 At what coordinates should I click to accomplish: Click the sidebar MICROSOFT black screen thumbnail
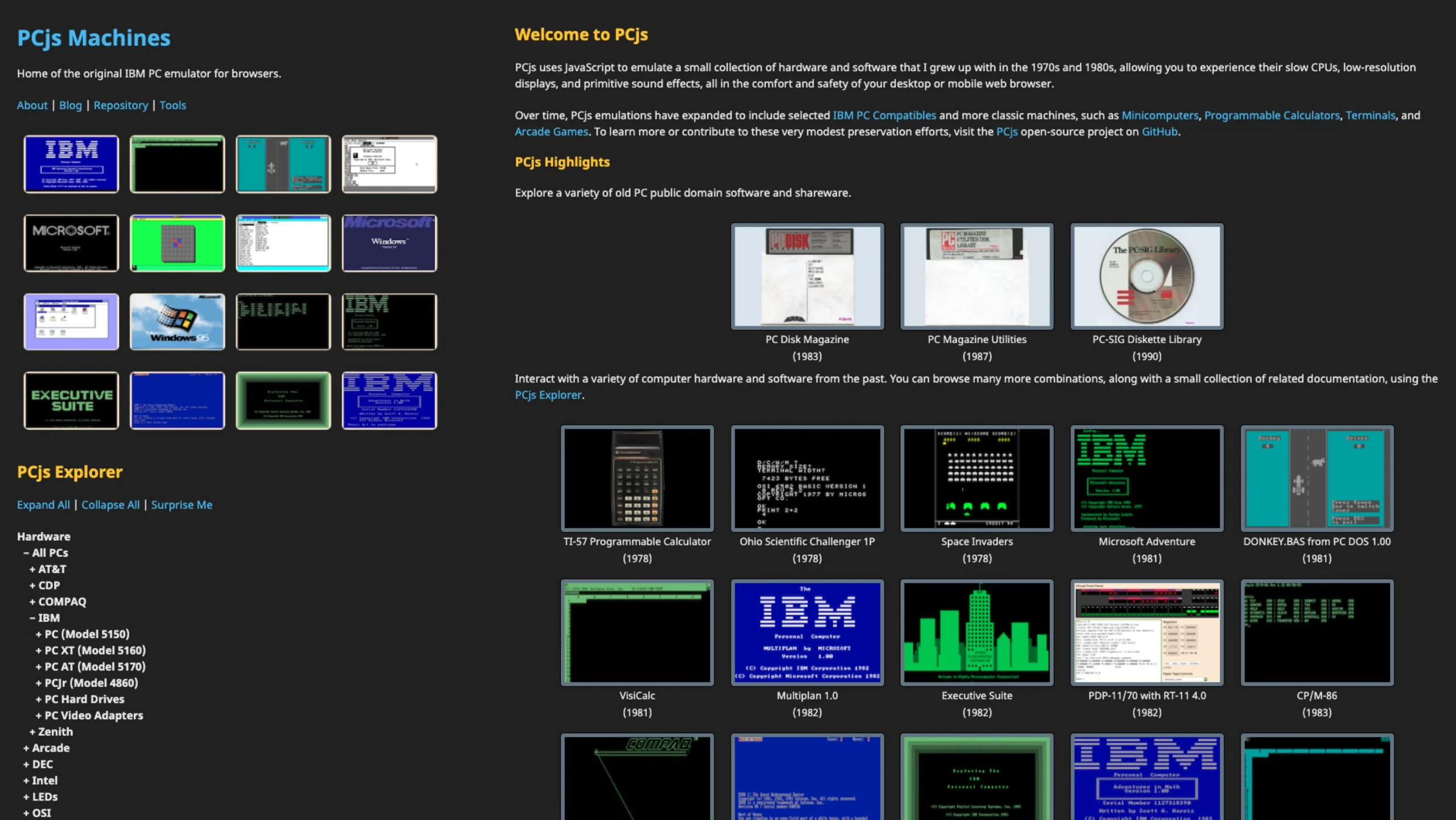point(71,243)
